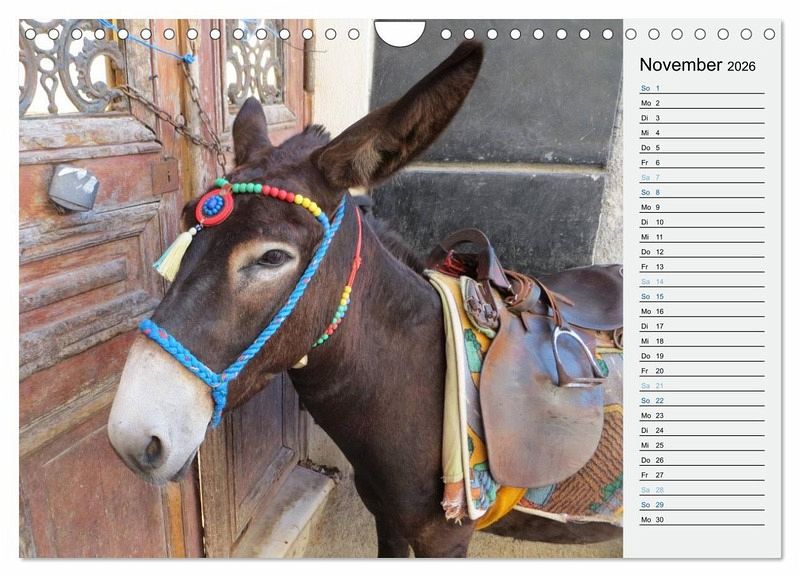Select the So 1 calendar row
This screenshot has height=577, width=800.
point(702,88)
